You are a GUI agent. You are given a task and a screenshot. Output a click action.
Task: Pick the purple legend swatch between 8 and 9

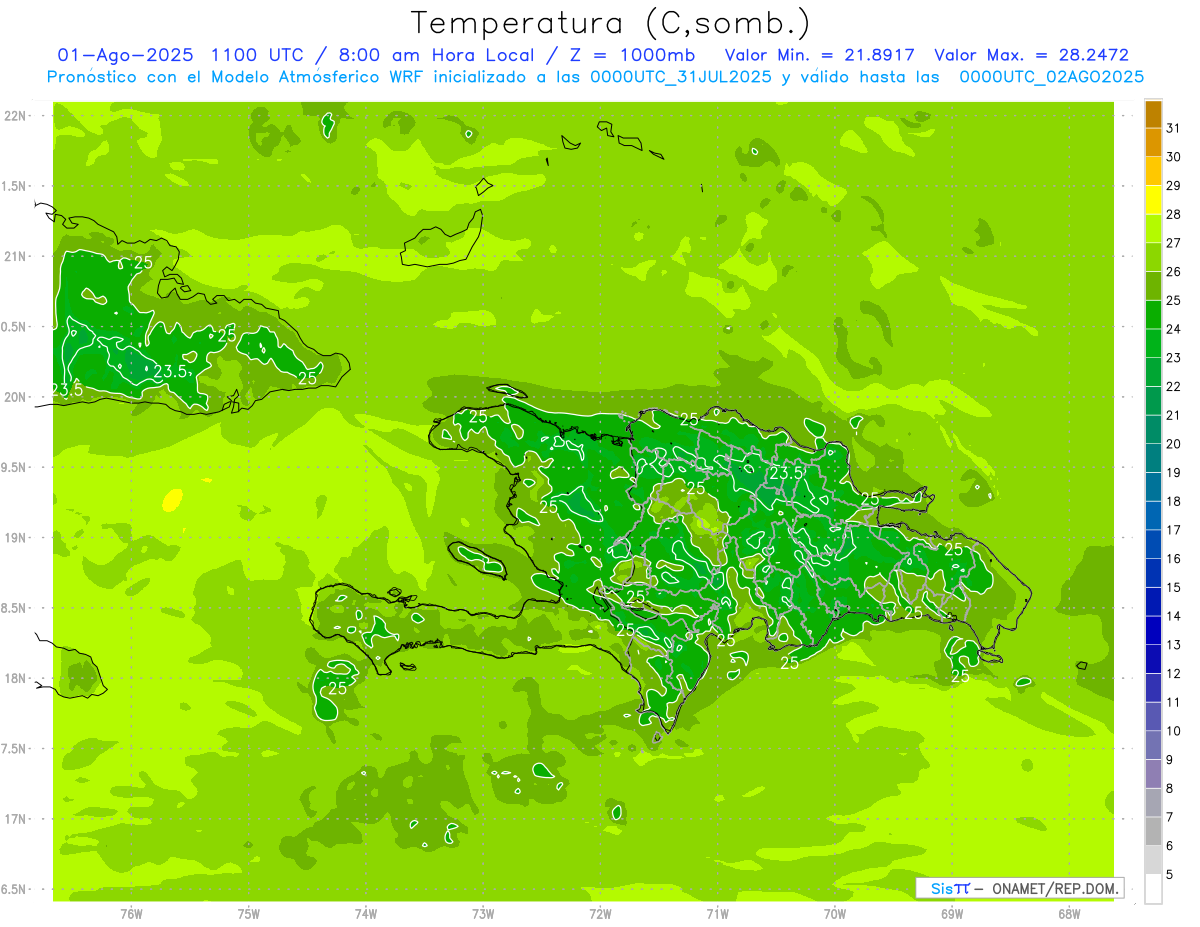click(x=1154, y=775)
